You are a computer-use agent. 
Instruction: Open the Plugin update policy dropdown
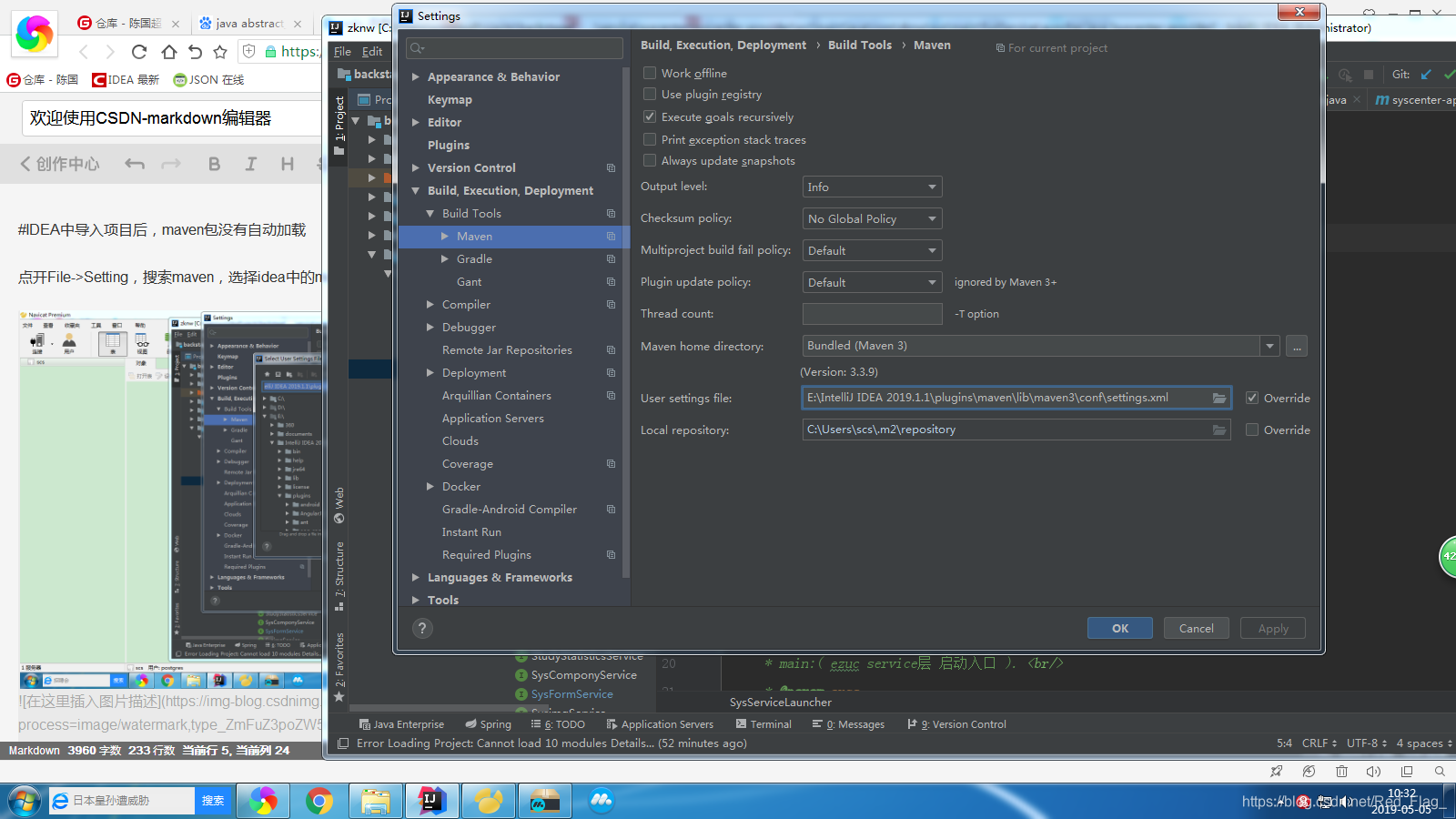point(872,282)
